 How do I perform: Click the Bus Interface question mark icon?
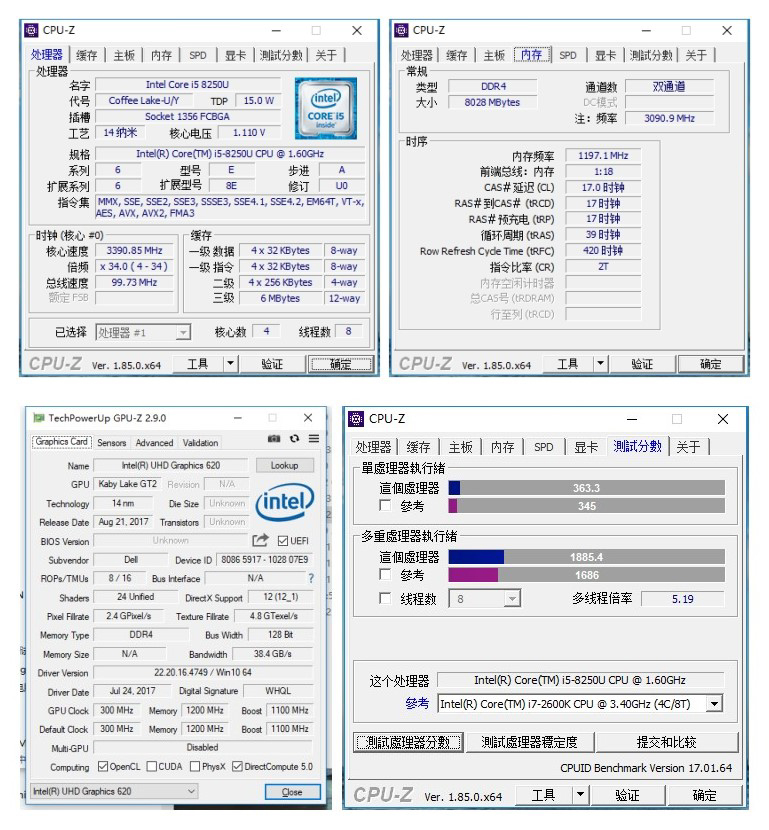(x=311, y=579)
